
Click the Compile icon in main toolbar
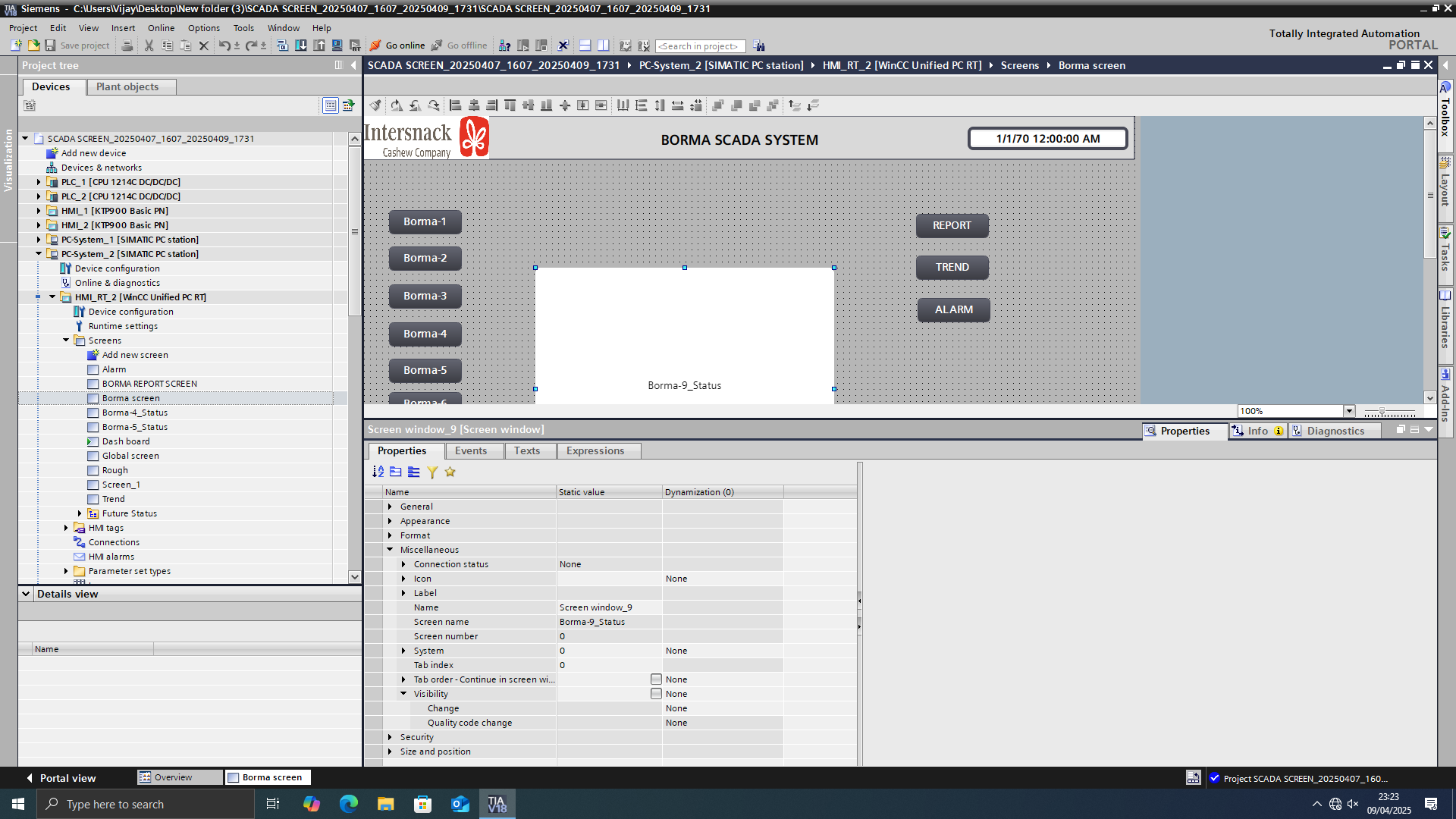click(282, 45)
